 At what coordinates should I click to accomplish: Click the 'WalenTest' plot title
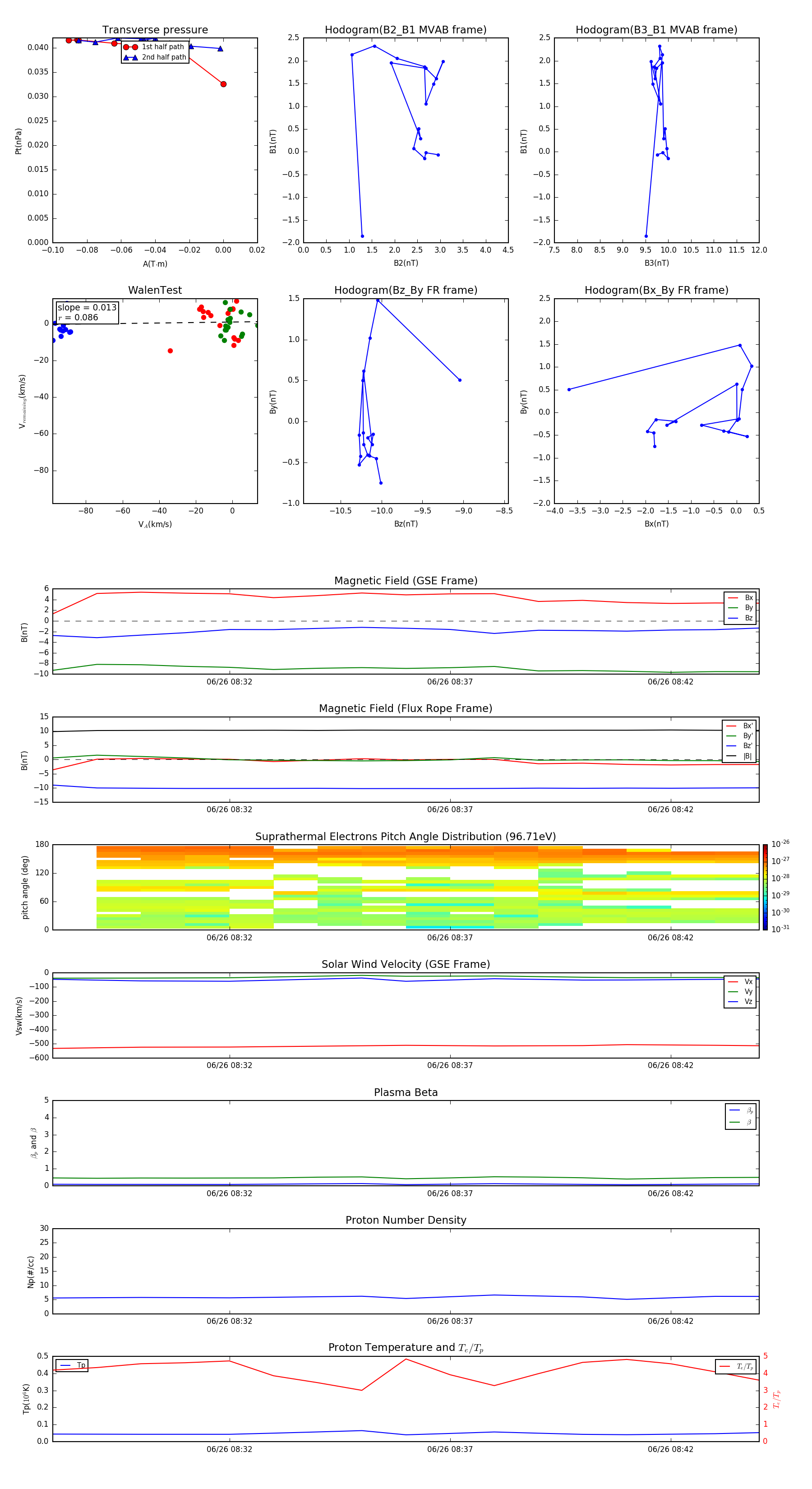click(x=155, y=290)
